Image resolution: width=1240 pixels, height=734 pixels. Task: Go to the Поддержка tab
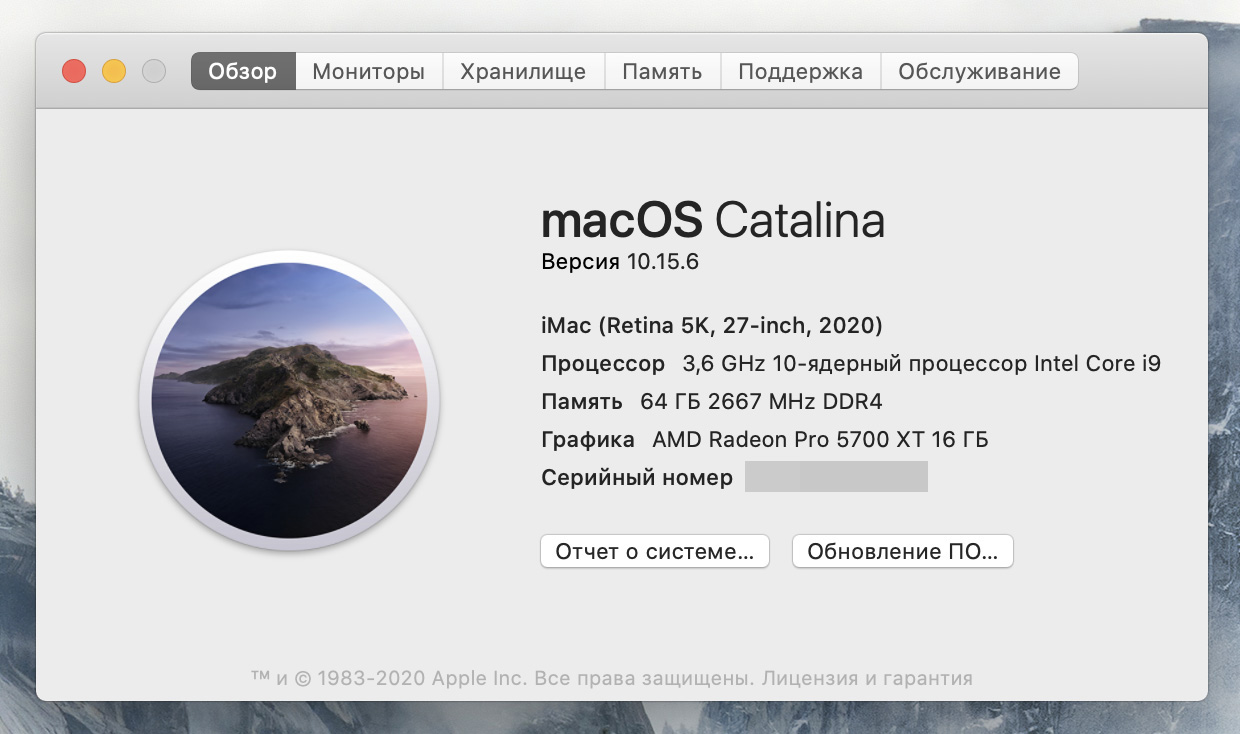800,72
